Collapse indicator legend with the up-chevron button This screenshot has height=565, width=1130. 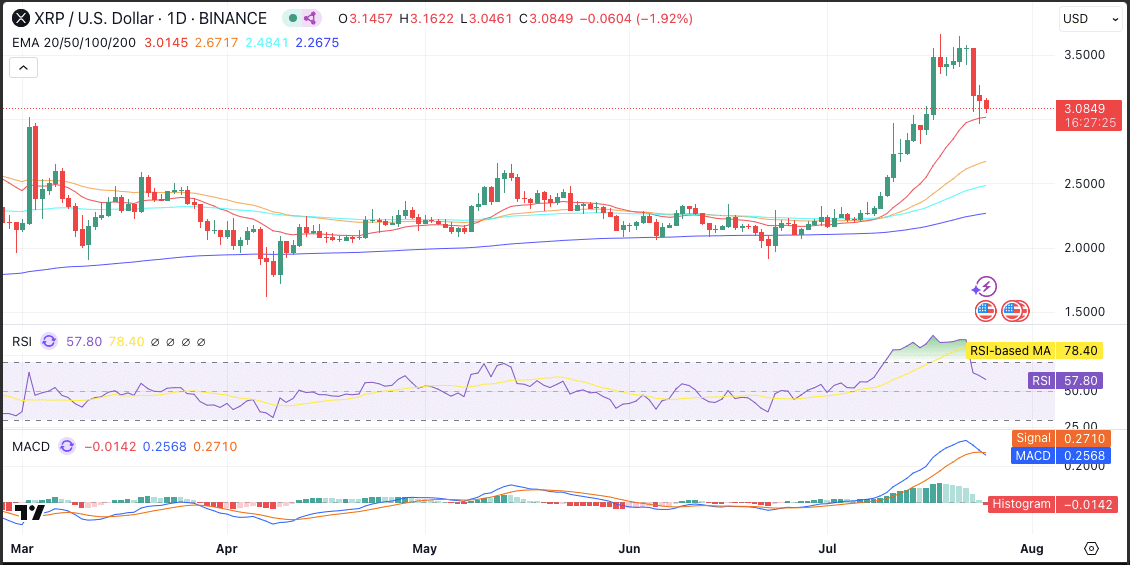pos(23,68)
